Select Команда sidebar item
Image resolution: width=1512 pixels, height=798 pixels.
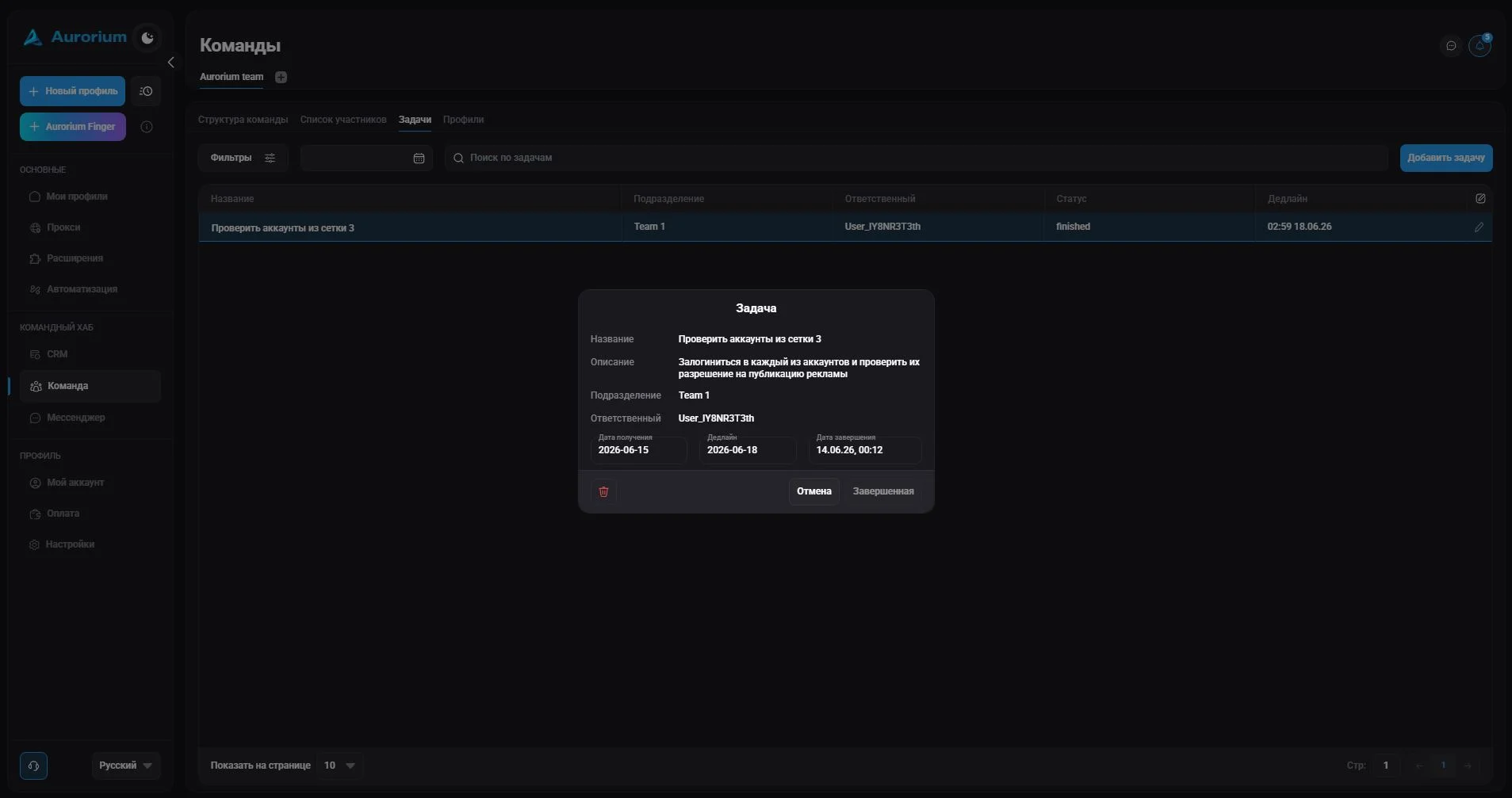click(90, 386)
